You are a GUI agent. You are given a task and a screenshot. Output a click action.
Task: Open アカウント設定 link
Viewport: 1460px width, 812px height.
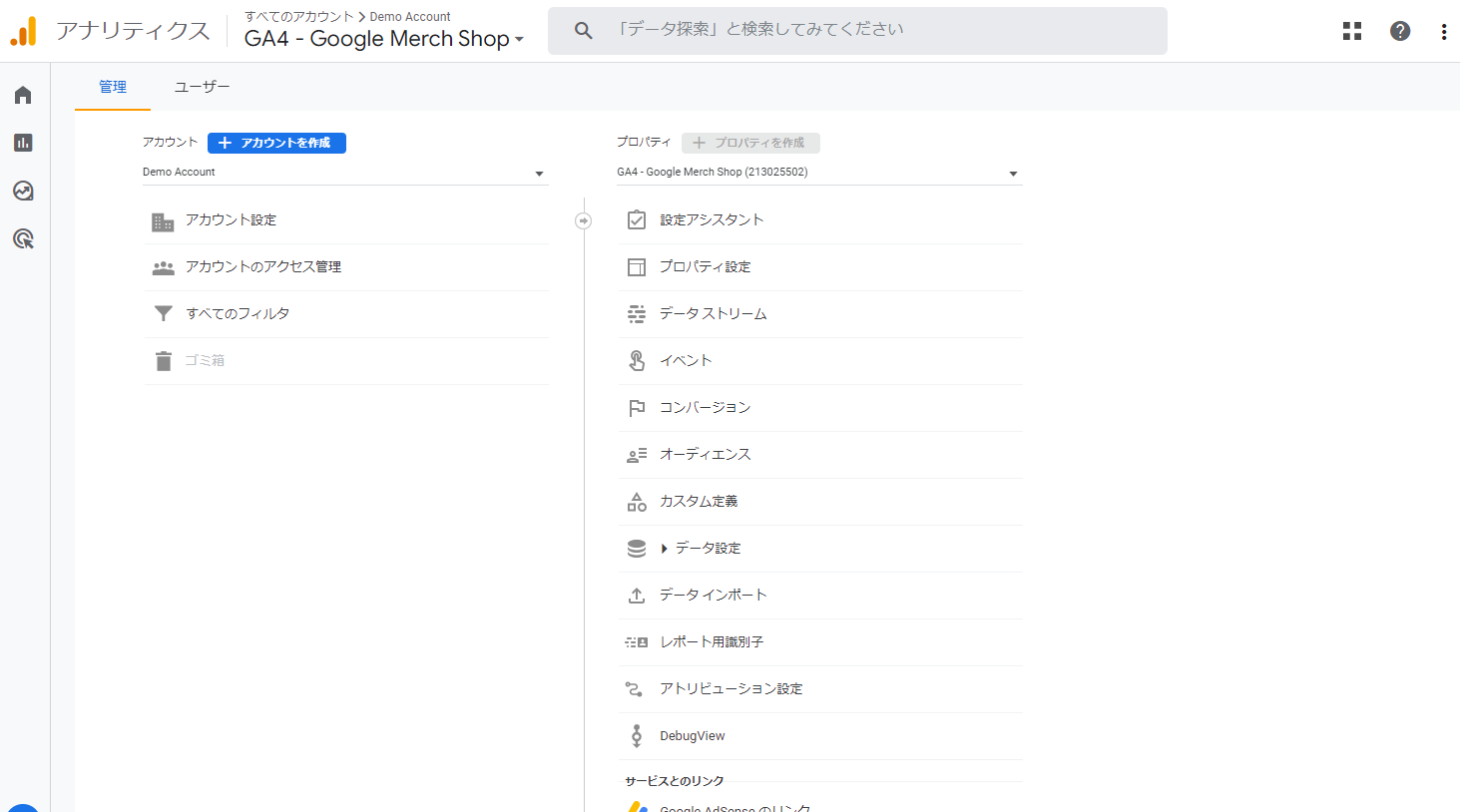click(x=231, y=220)
